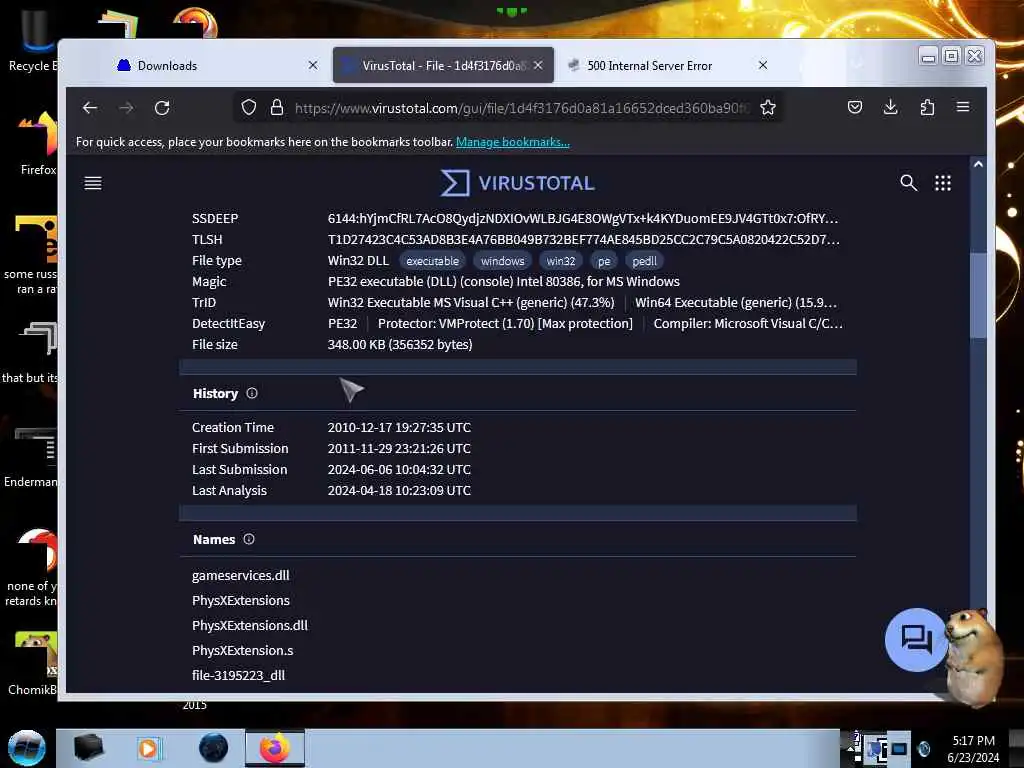Click the Last Analysis date value
The image size is (1024, 768).
click(399, 490)
